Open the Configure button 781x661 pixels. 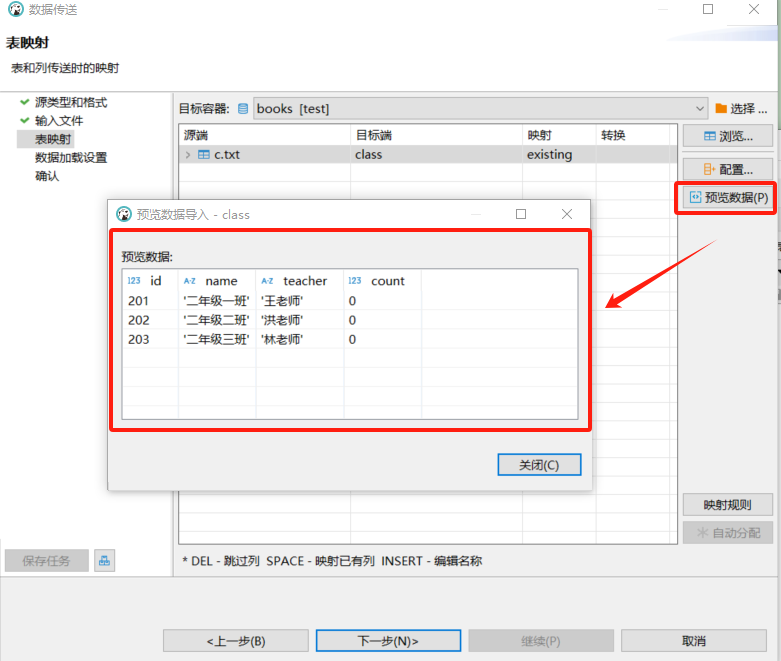click(729, 169)
